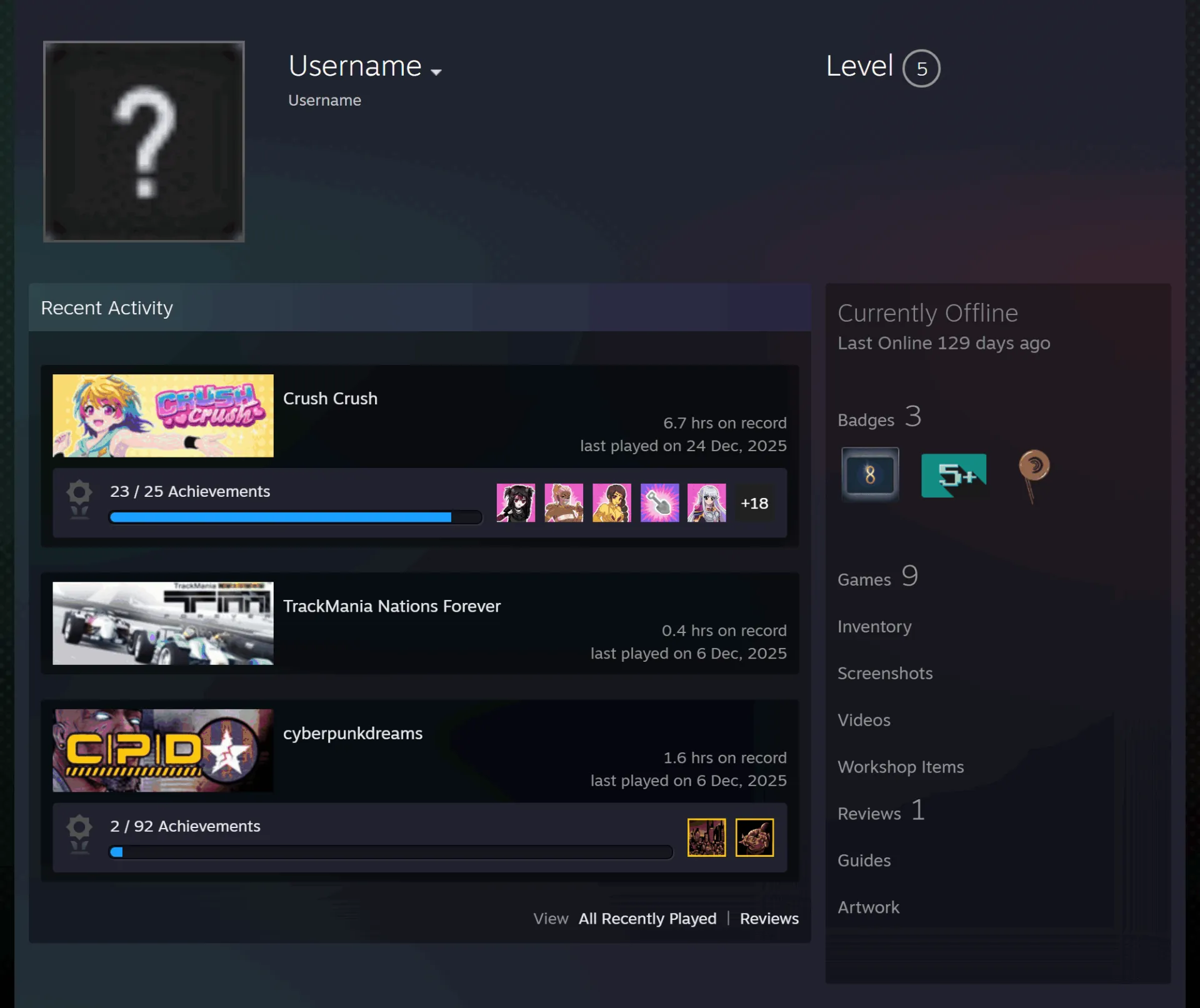Open the cyberpunkdreams city skyline achievement icon
This screenshot has height=1008, width=1200.
[x=706, y=837]
